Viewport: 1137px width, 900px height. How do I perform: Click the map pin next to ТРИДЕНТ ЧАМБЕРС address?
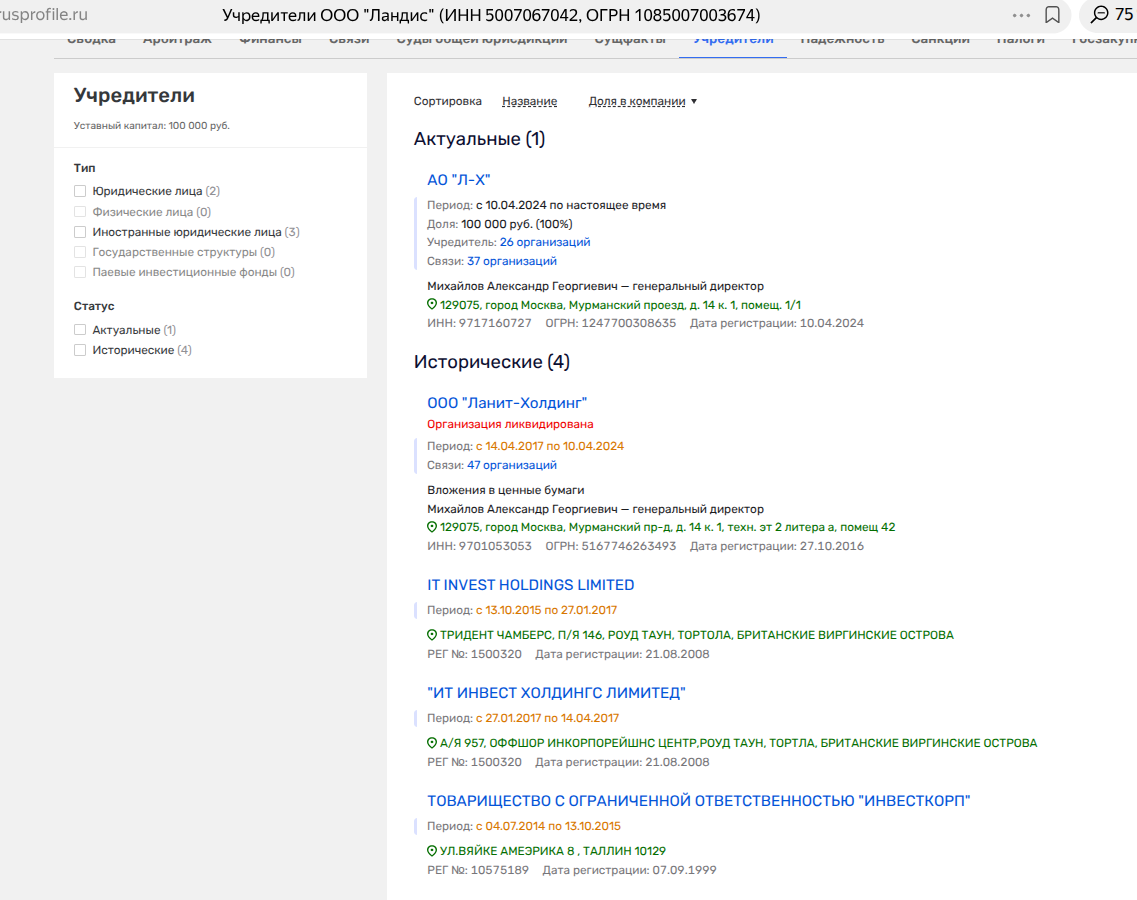coord(433,635)
